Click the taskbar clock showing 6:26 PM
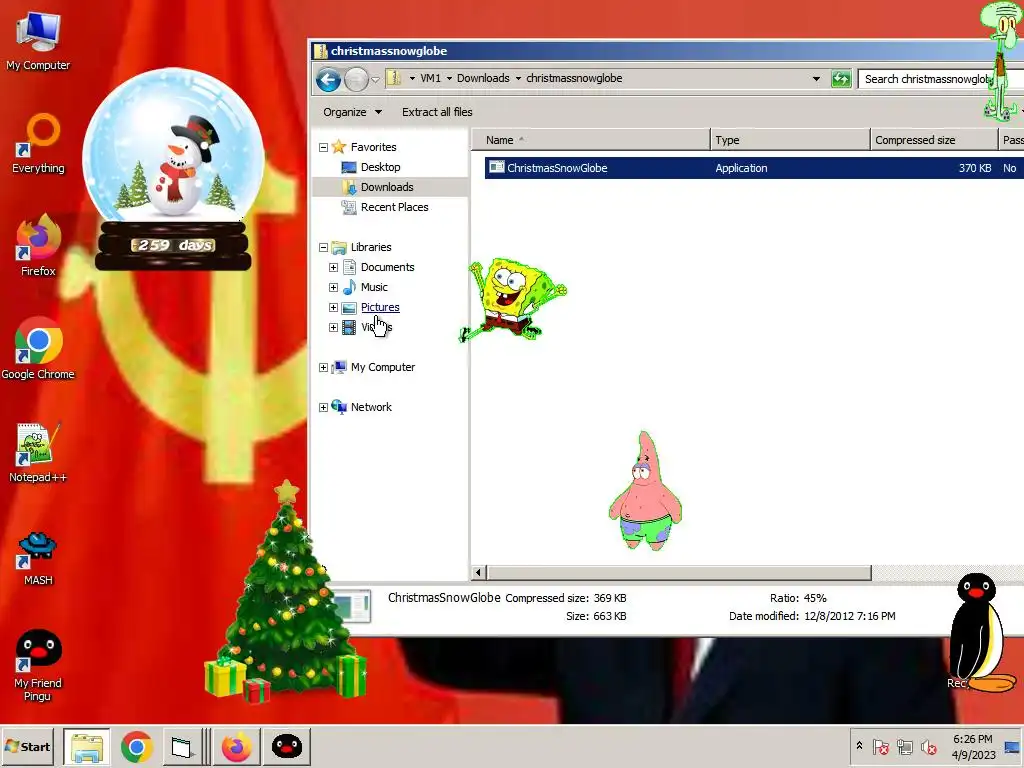 click(x=972, y=747)
